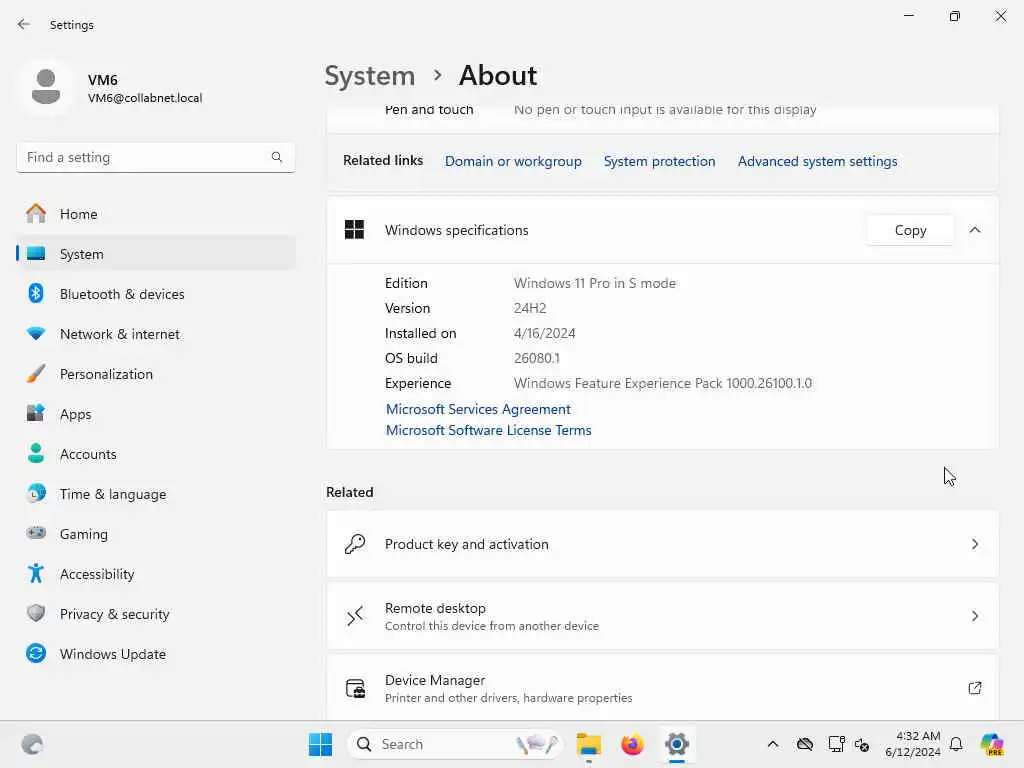Viewport: 1024px width, 768px height.
Task: Click the Home house icon in sidebar
Action: tap(36, 214)
